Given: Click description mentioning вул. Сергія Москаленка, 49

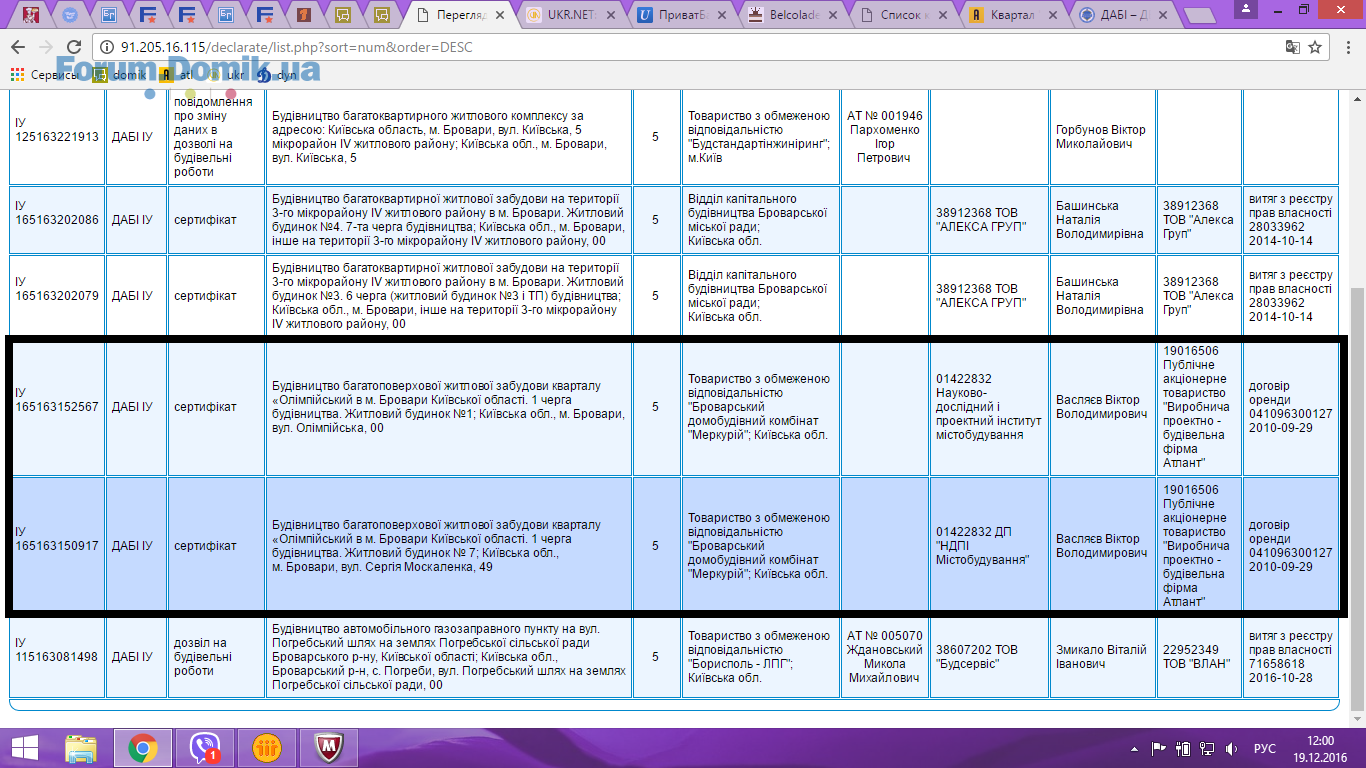Looking at the screenshot, I should pos(448,546).
